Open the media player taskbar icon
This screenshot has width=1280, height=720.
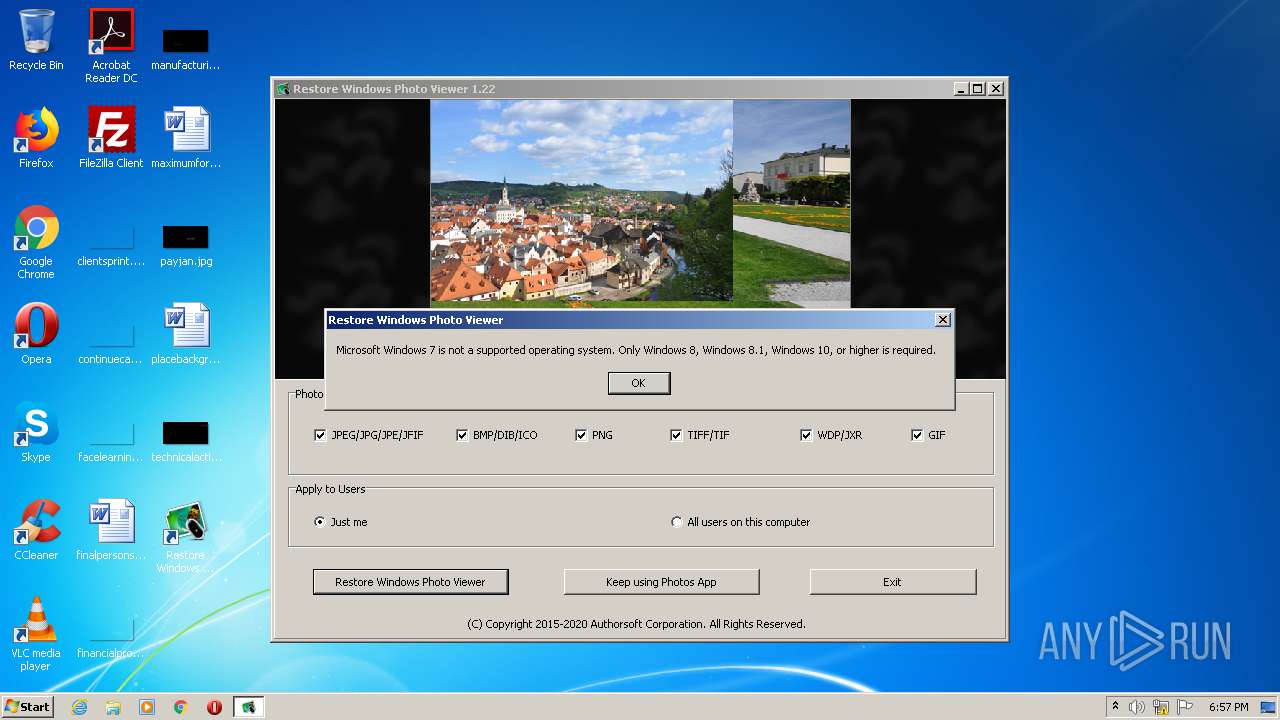click(147, 707)
